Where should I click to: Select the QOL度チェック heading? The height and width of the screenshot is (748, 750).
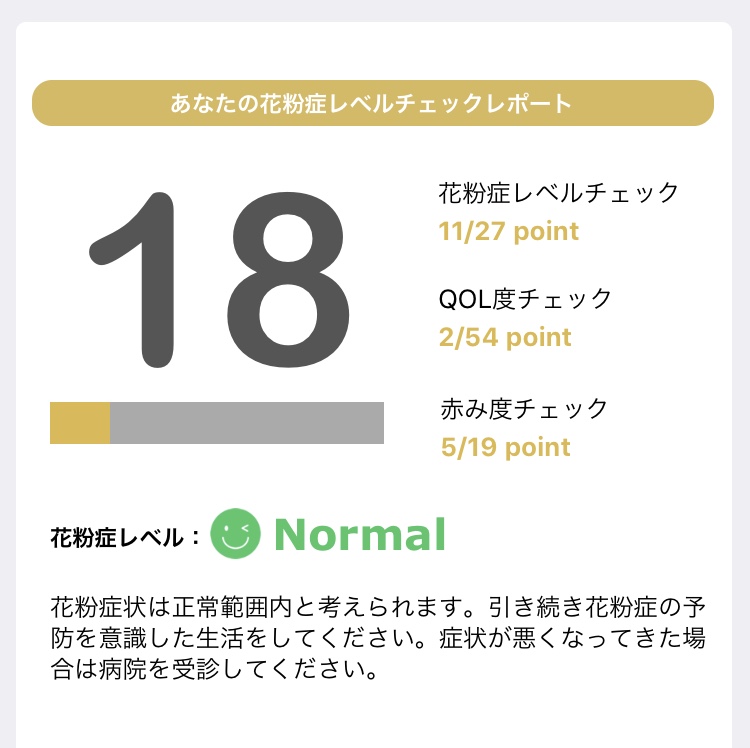[x=525, y=299]
